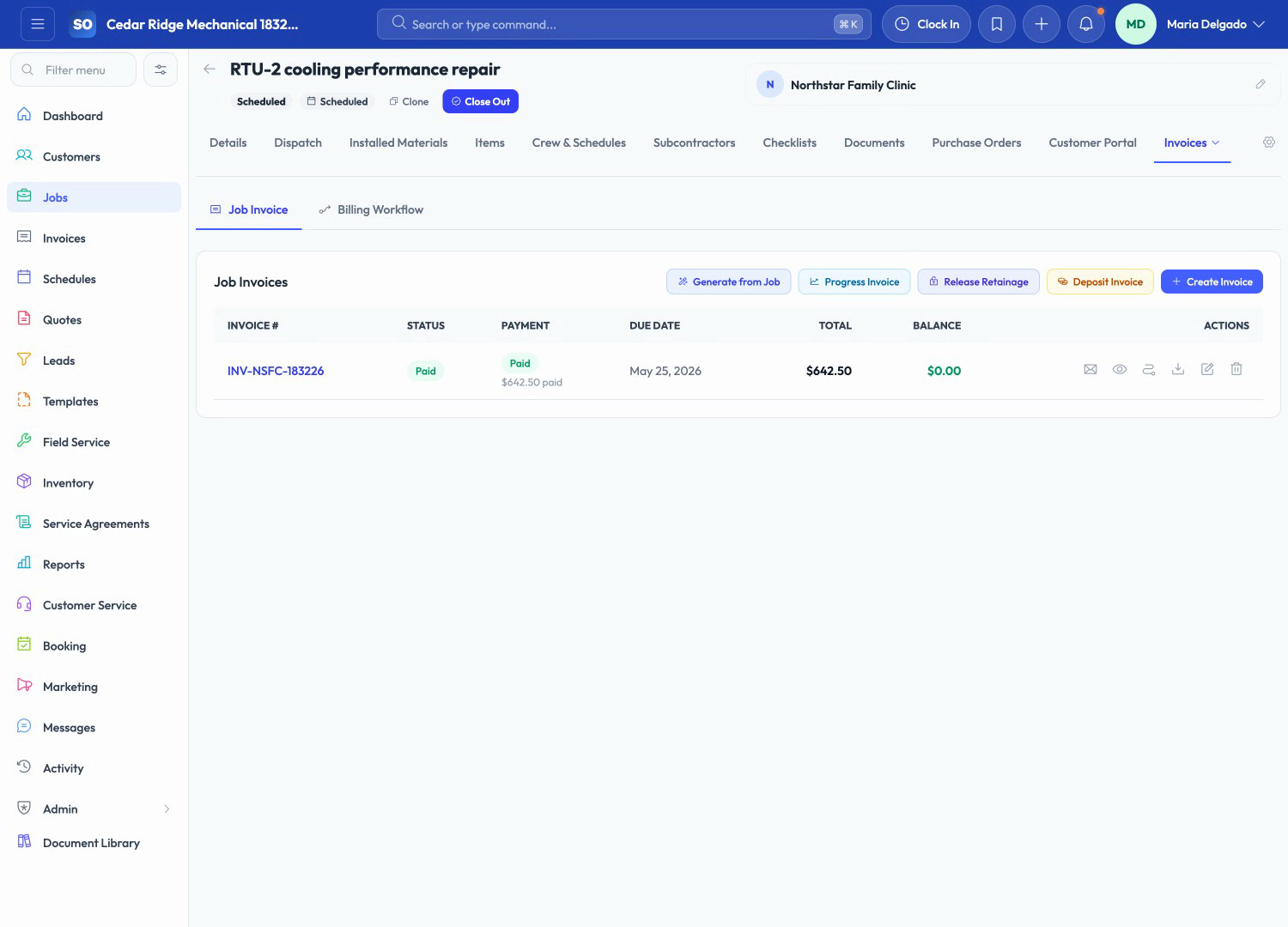Click the Scheduled date status chip
This screenshot has height=927, width=1288.
337,101
